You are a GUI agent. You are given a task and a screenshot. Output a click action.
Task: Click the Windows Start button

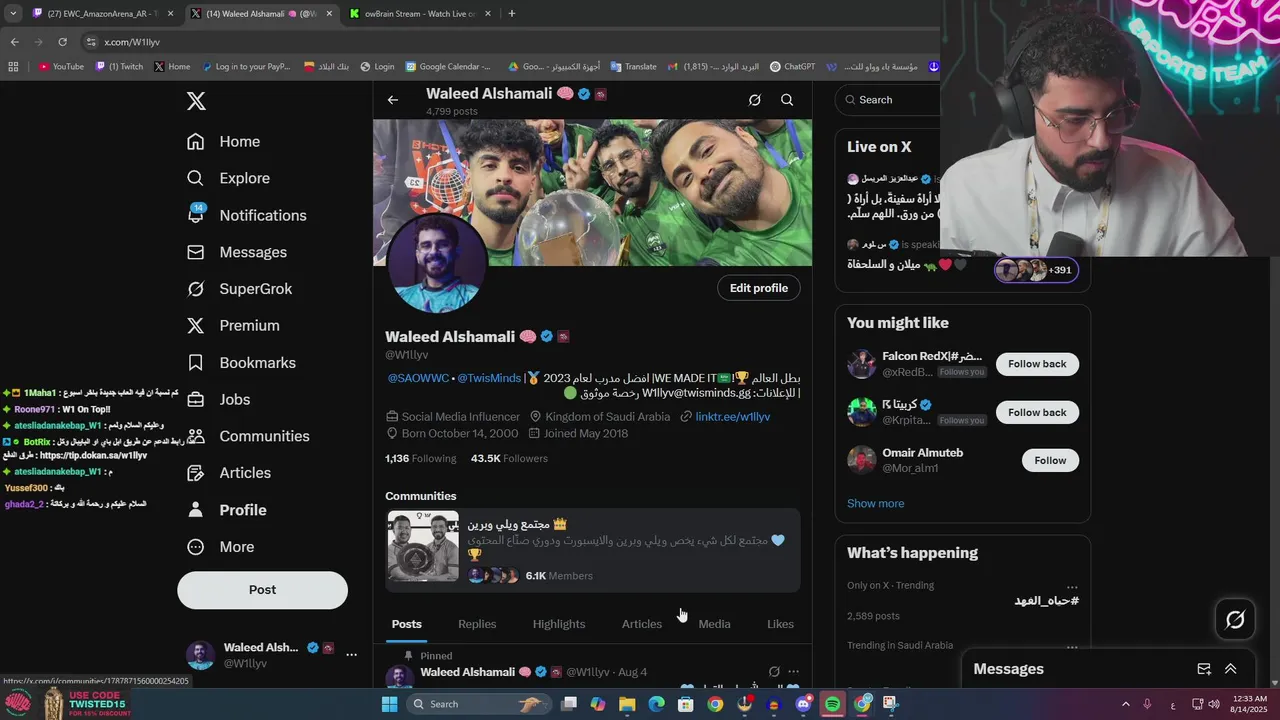pos(390,704)
